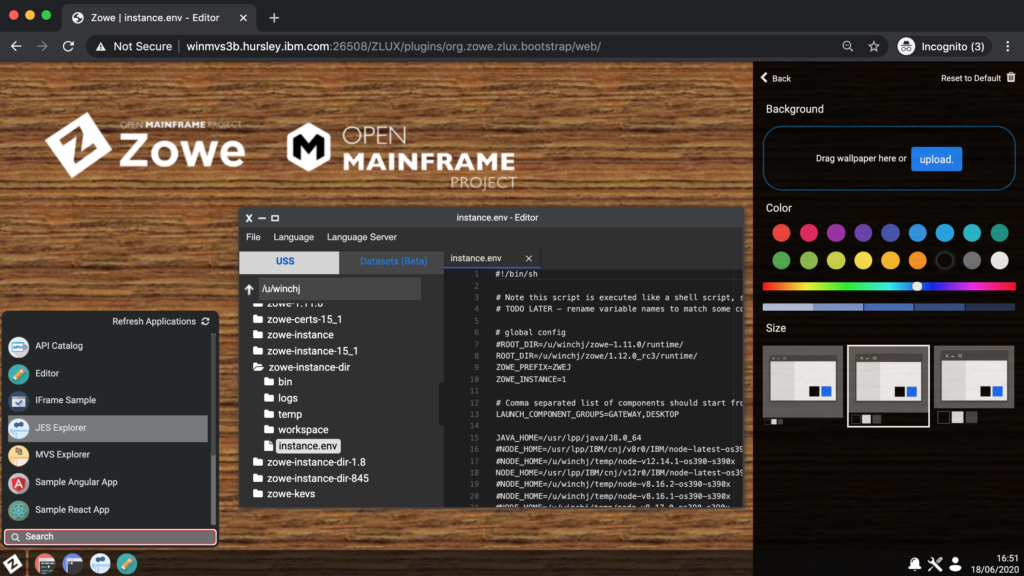Image resolution: width=1024 pixels, height=576 pixels.
Task: Open the Zowe launcher menu in the taskbar
Action: [x=15, y=563]
